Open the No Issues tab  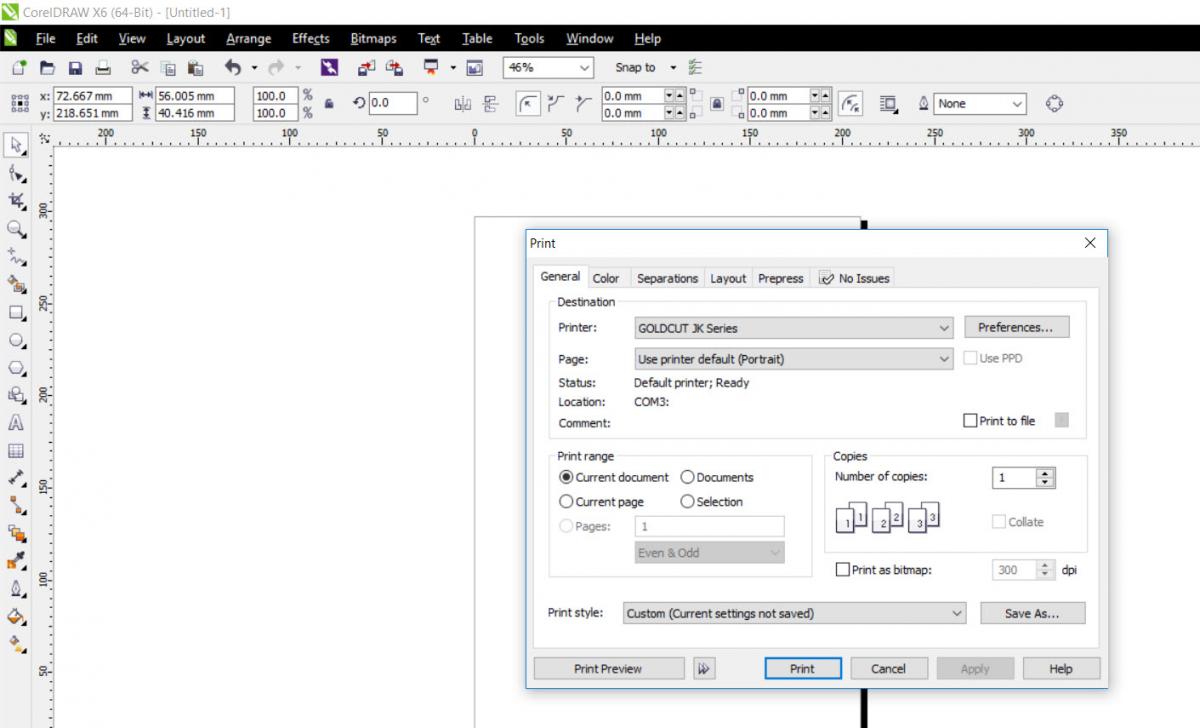[855, 278]
